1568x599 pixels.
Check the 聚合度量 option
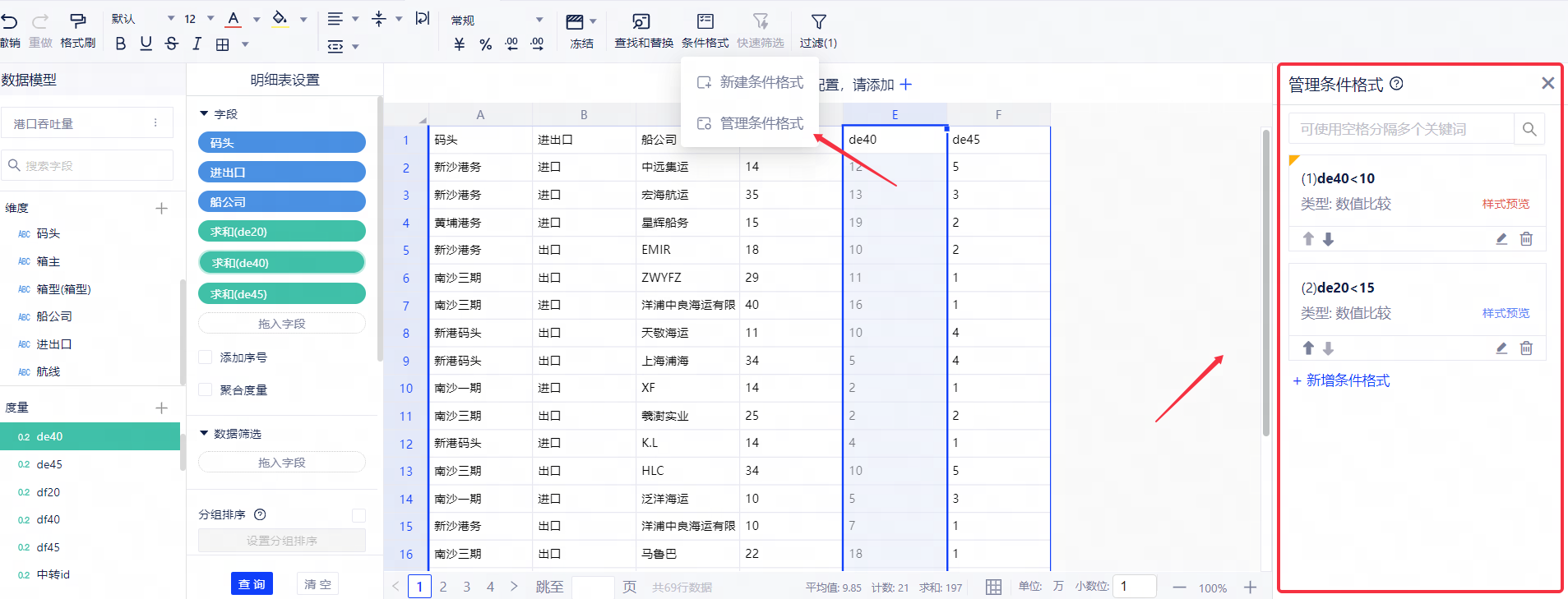click(206, 390)
